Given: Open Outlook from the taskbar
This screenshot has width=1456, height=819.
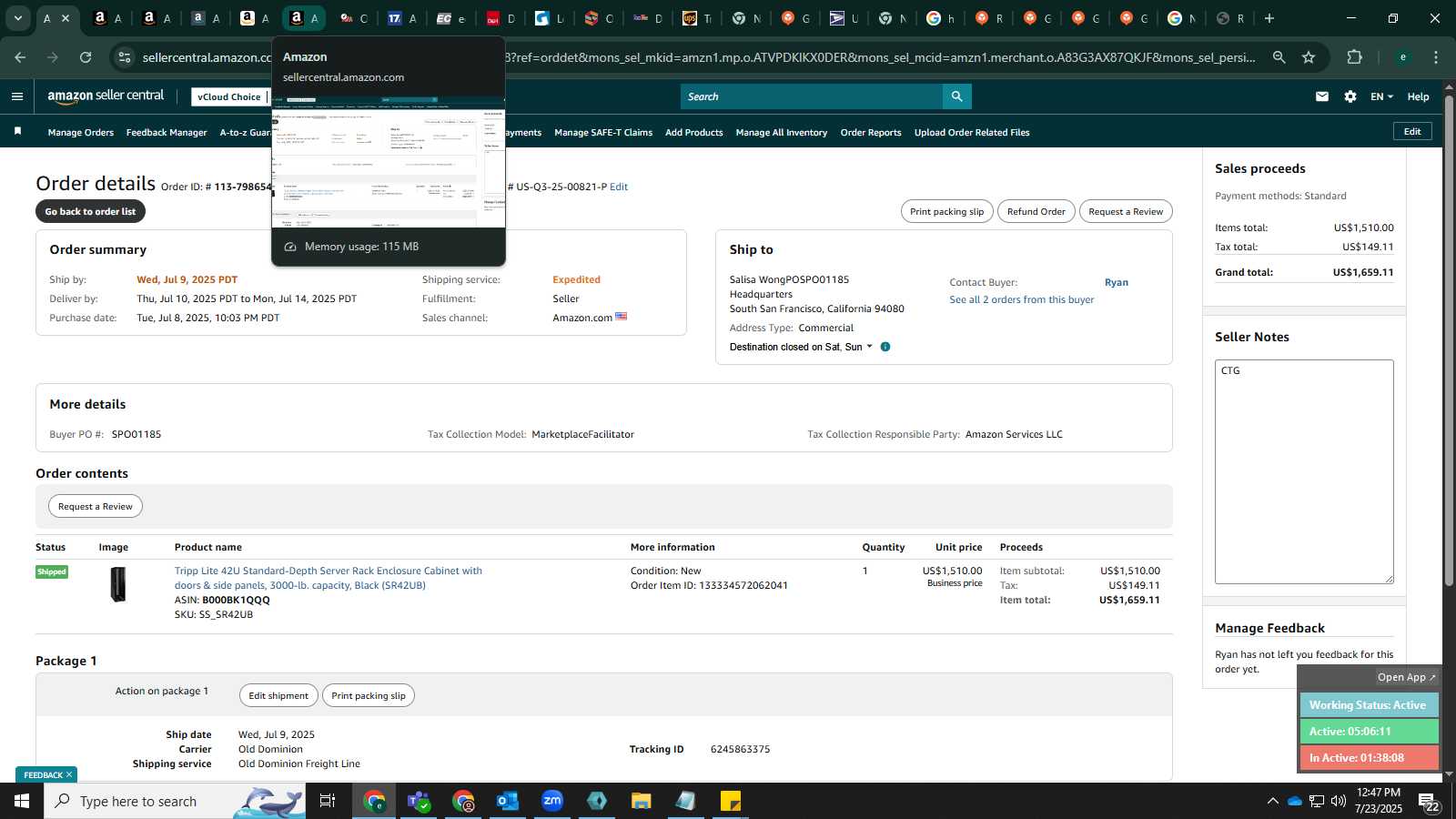Looking at the screenshot, I should pos(508,801).
